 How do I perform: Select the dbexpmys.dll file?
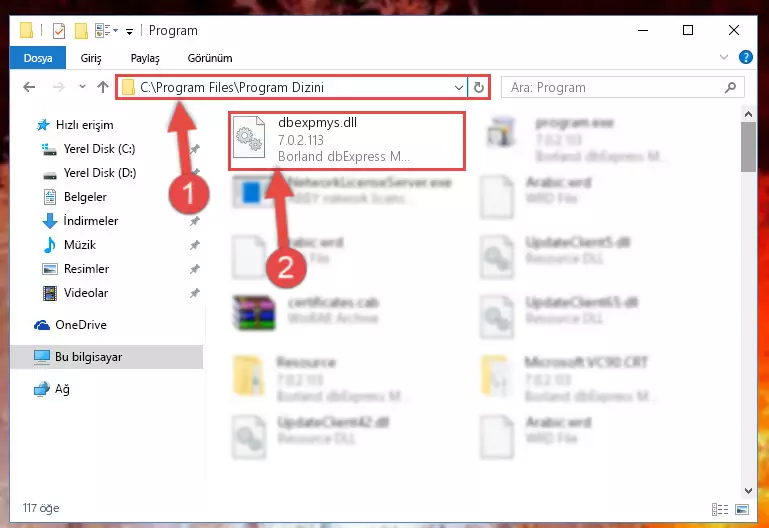347,140
